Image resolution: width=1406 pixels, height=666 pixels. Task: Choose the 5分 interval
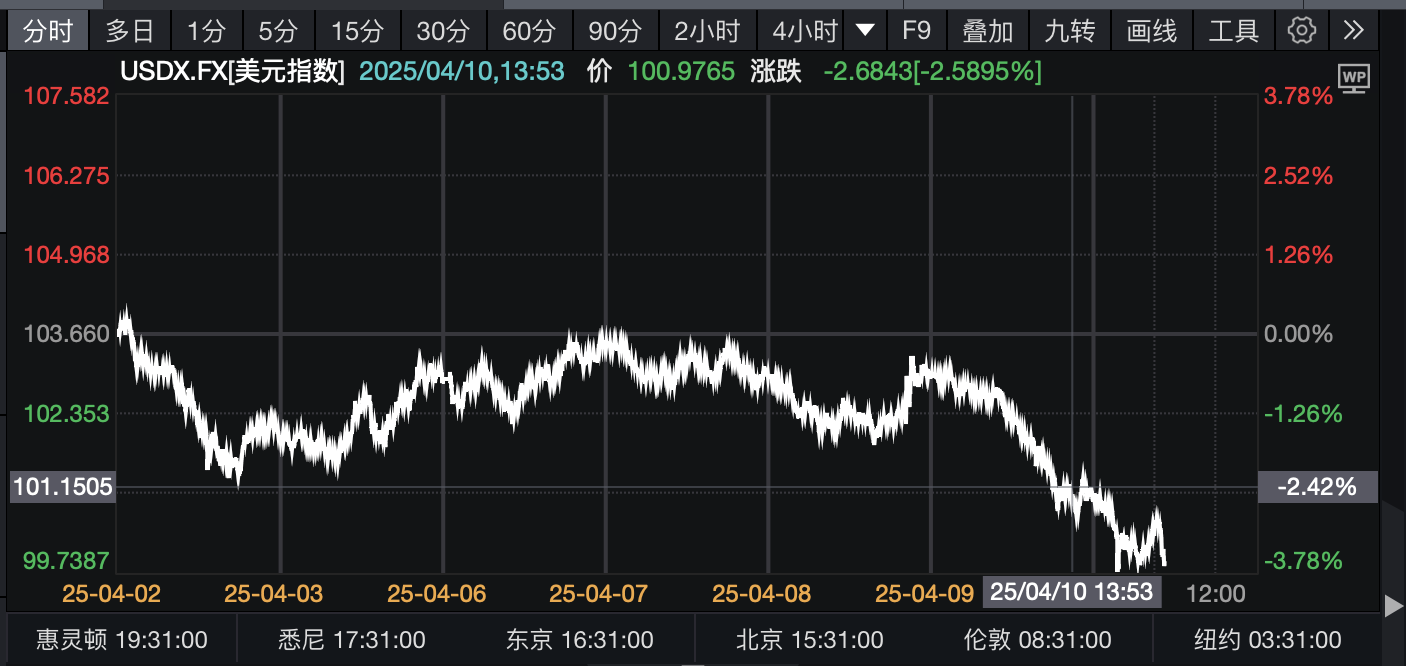tap(278, 31)
